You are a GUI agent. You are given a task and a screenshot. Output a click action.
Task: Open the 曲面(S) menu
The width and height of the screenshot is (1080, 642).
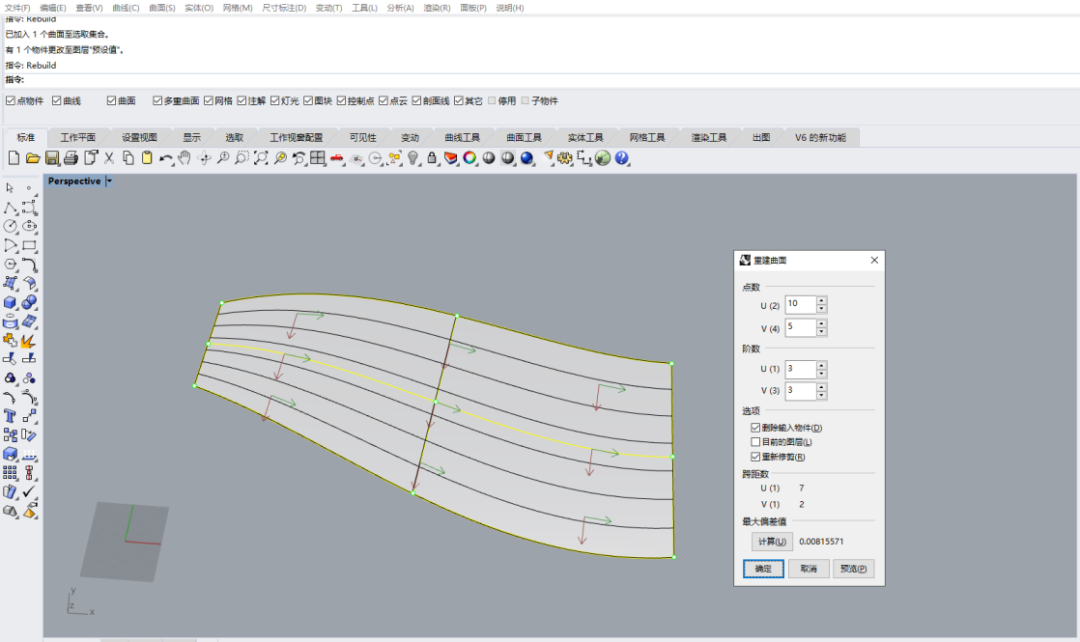(162, 7)
